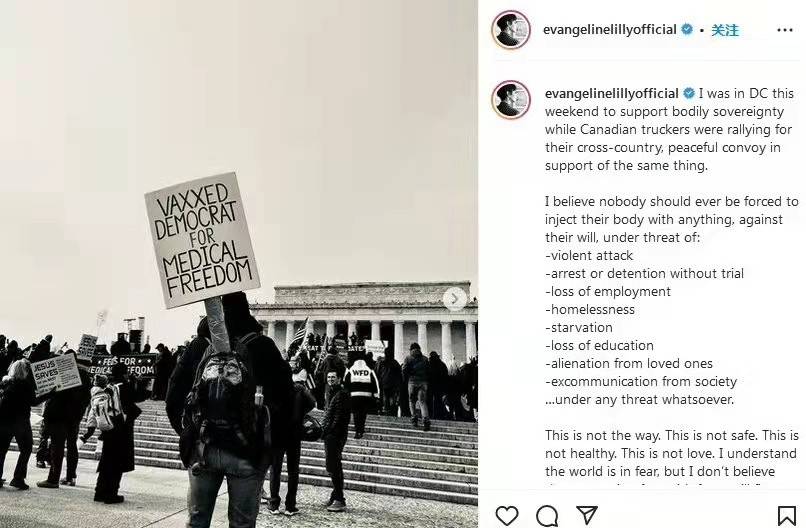Click the black and white protest photo
This screenshot has height=528, width=806.
point(239,264)
